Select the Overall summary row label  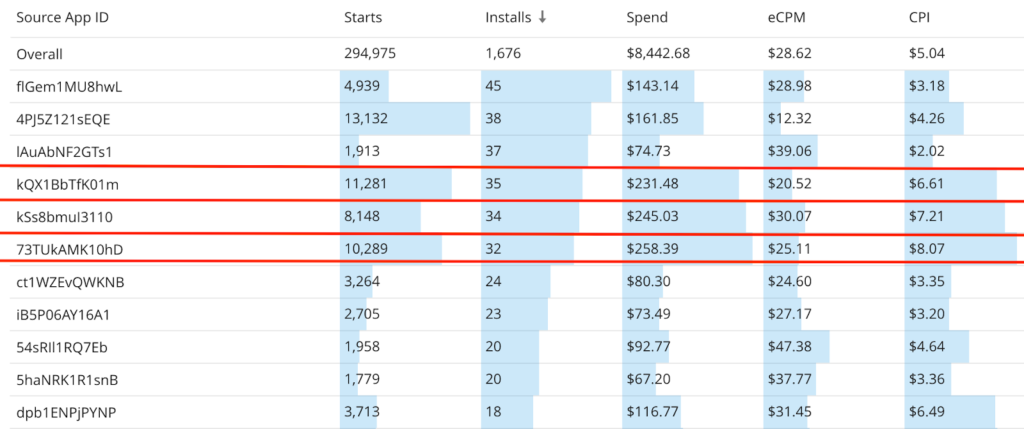click(x=39, y=53)
